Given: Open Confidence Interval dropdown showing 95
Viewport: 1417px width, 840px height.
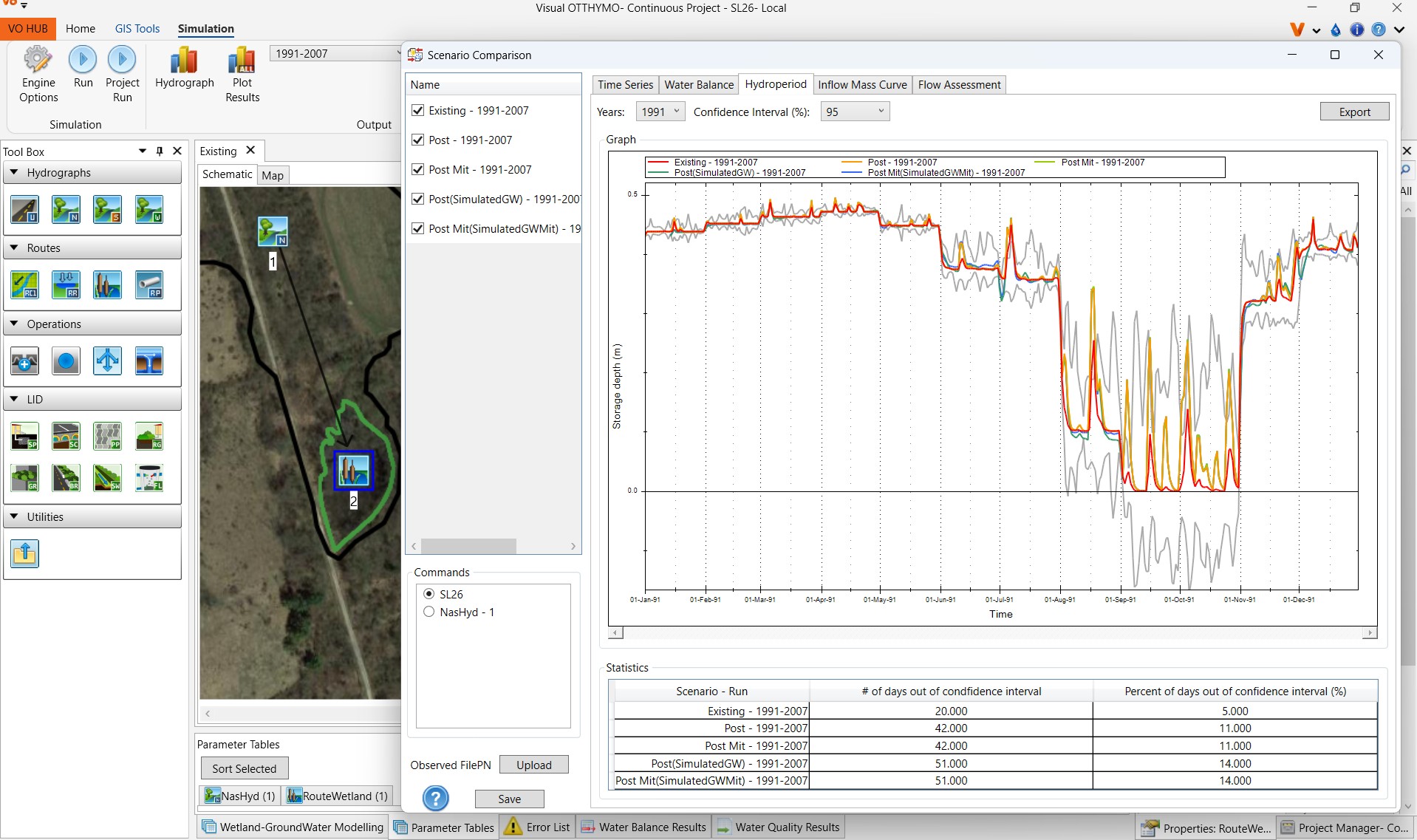Looking at the screenshot, I should (x=855, y=112).
